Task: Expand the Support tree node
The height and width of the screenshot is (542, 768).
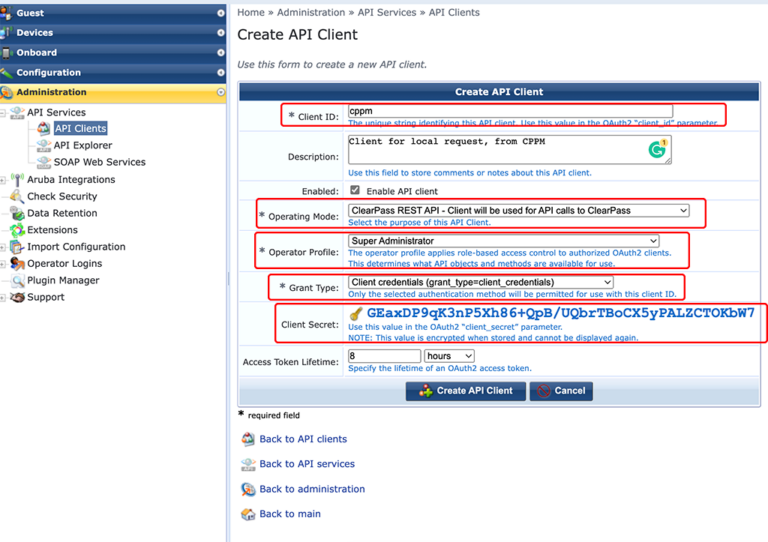Action: pos(3,298)
